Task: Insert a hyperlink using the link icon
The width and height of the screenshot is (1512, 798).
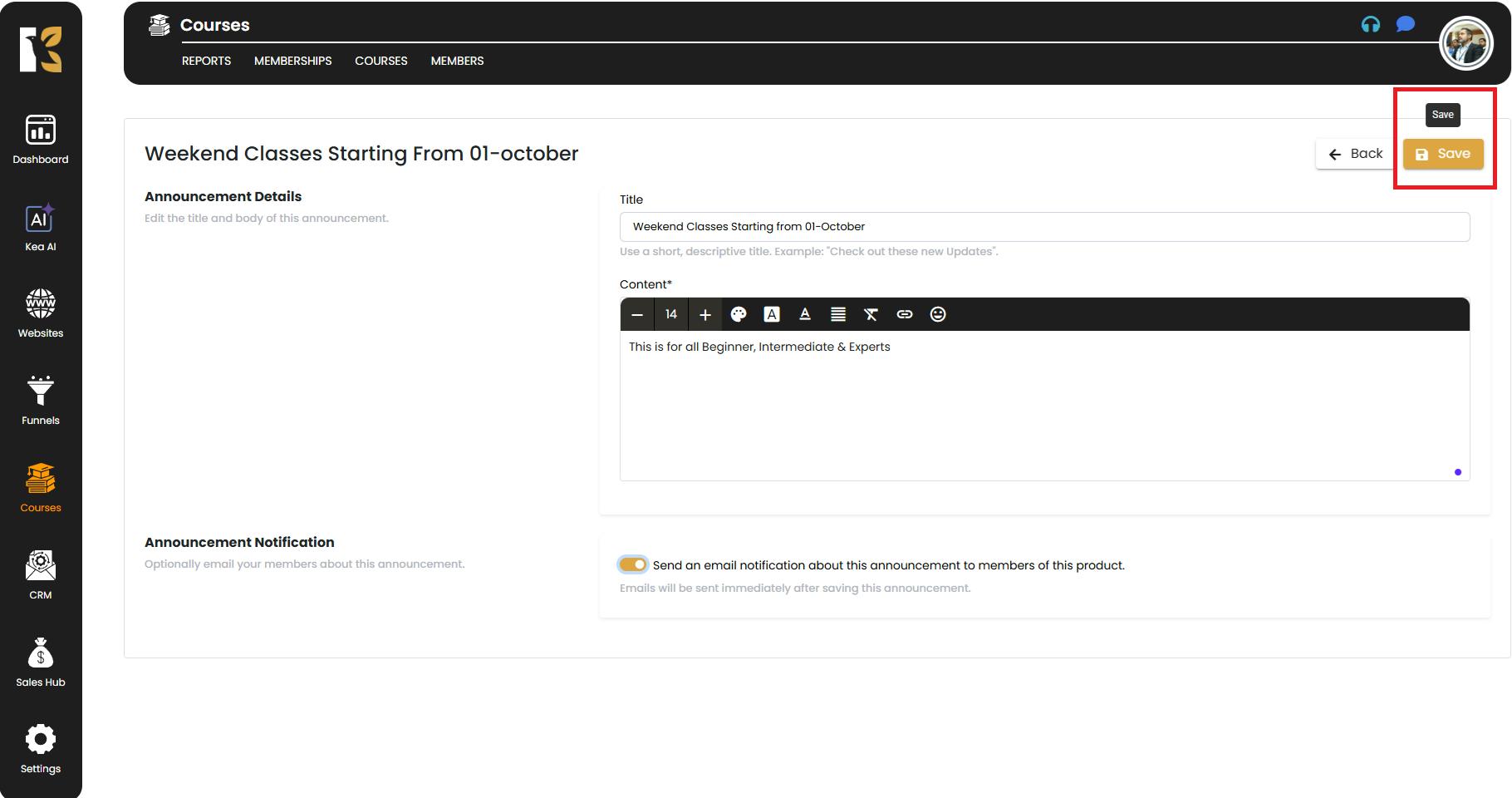Action: pyautogui.click(x=904, y=314)
